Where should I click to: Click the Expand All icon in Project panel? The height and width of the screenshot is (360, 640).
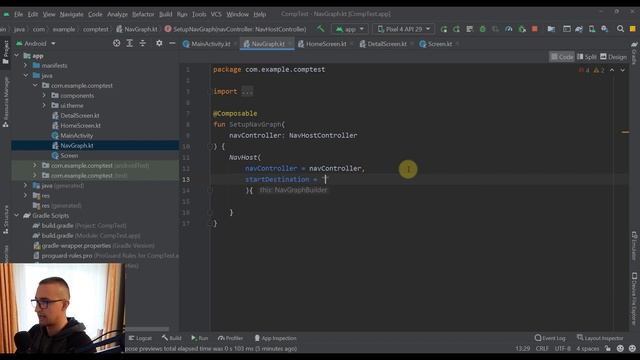pyautogui.click(x=129, y=43)
